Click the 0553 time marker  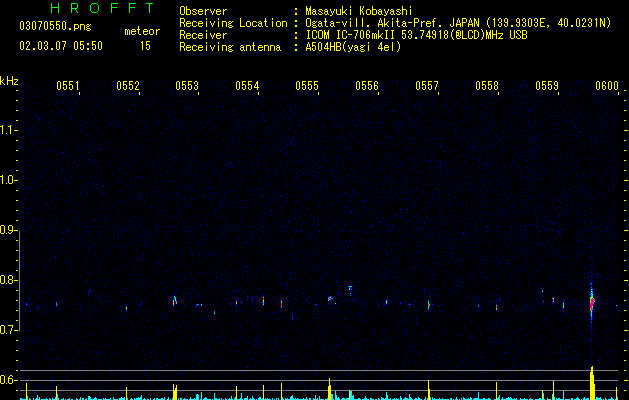tap(187, 85)
